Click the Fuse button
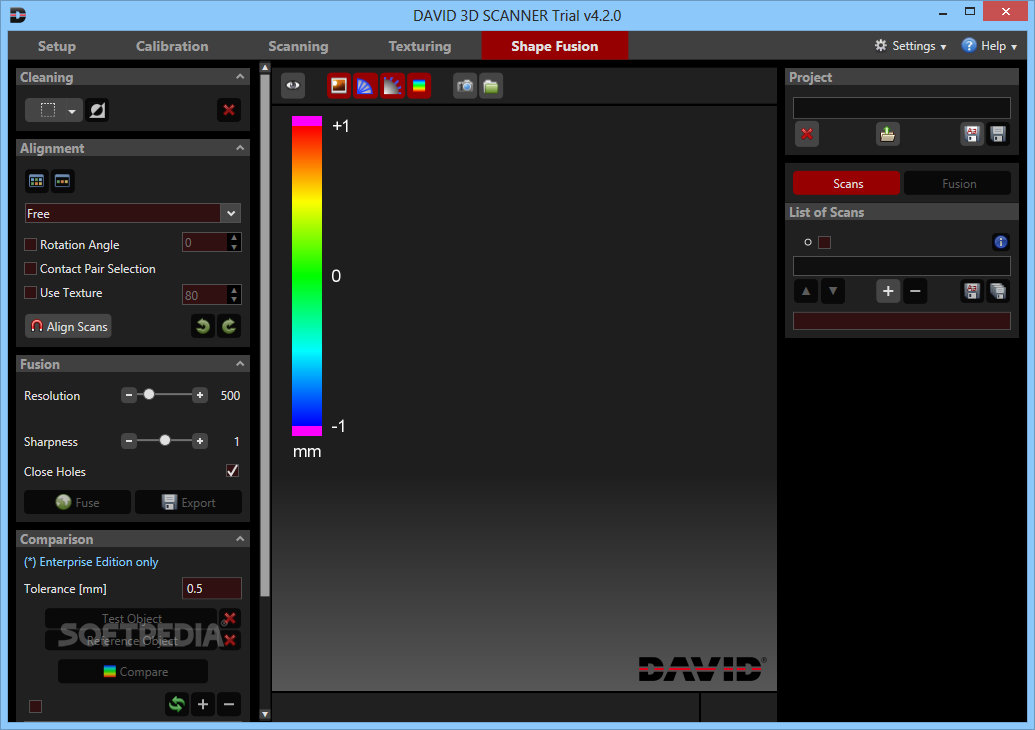 click(x=77, y=502)
